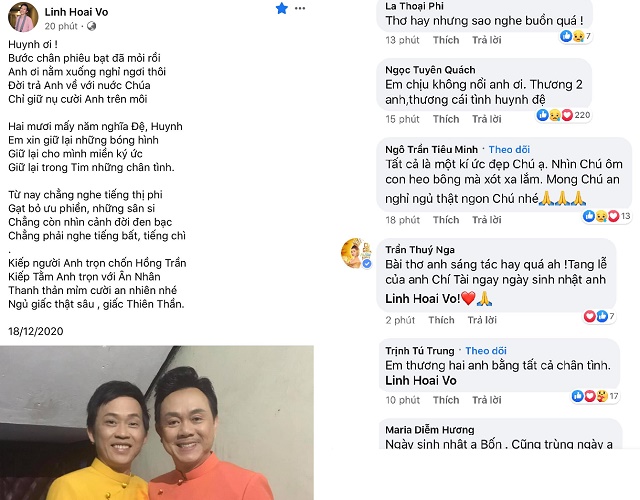
Task: Open Trần Thuý Nga's profile picture
Action: click(x=356, y=253)
